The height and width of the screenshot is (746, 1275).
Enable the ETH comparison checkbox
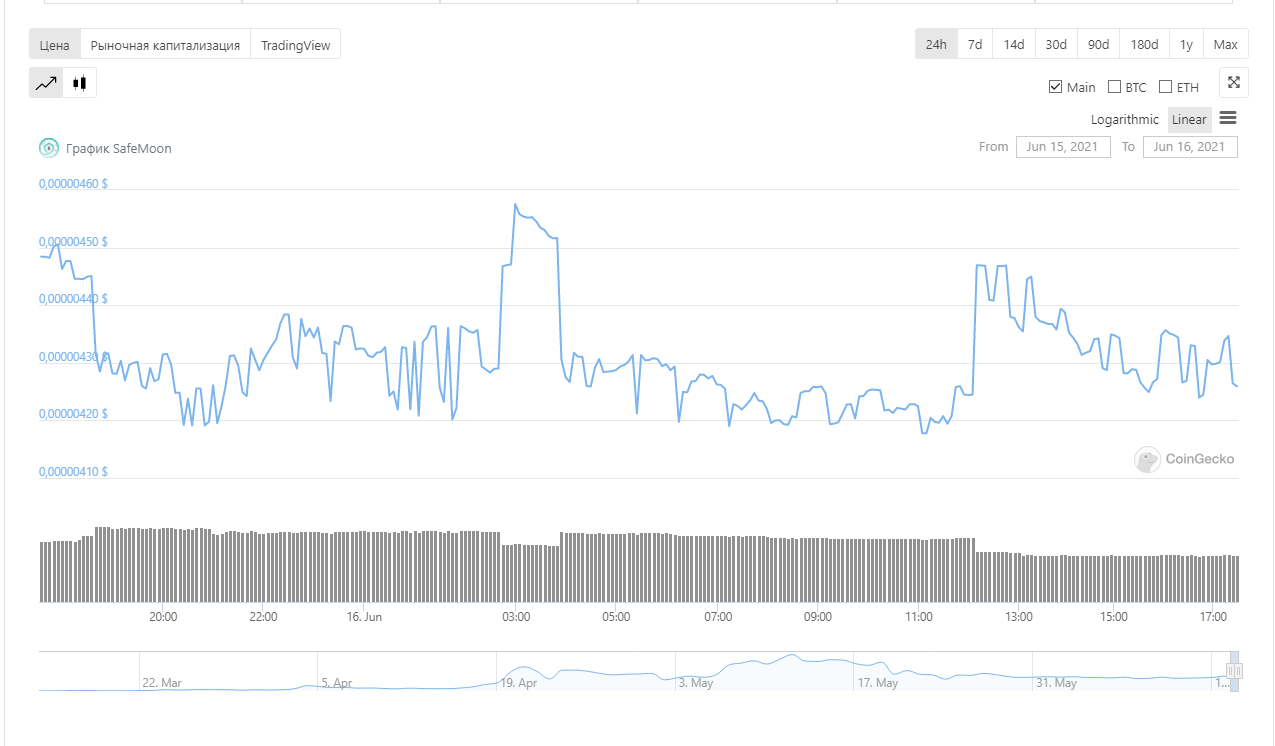[x=1165, y=87]
